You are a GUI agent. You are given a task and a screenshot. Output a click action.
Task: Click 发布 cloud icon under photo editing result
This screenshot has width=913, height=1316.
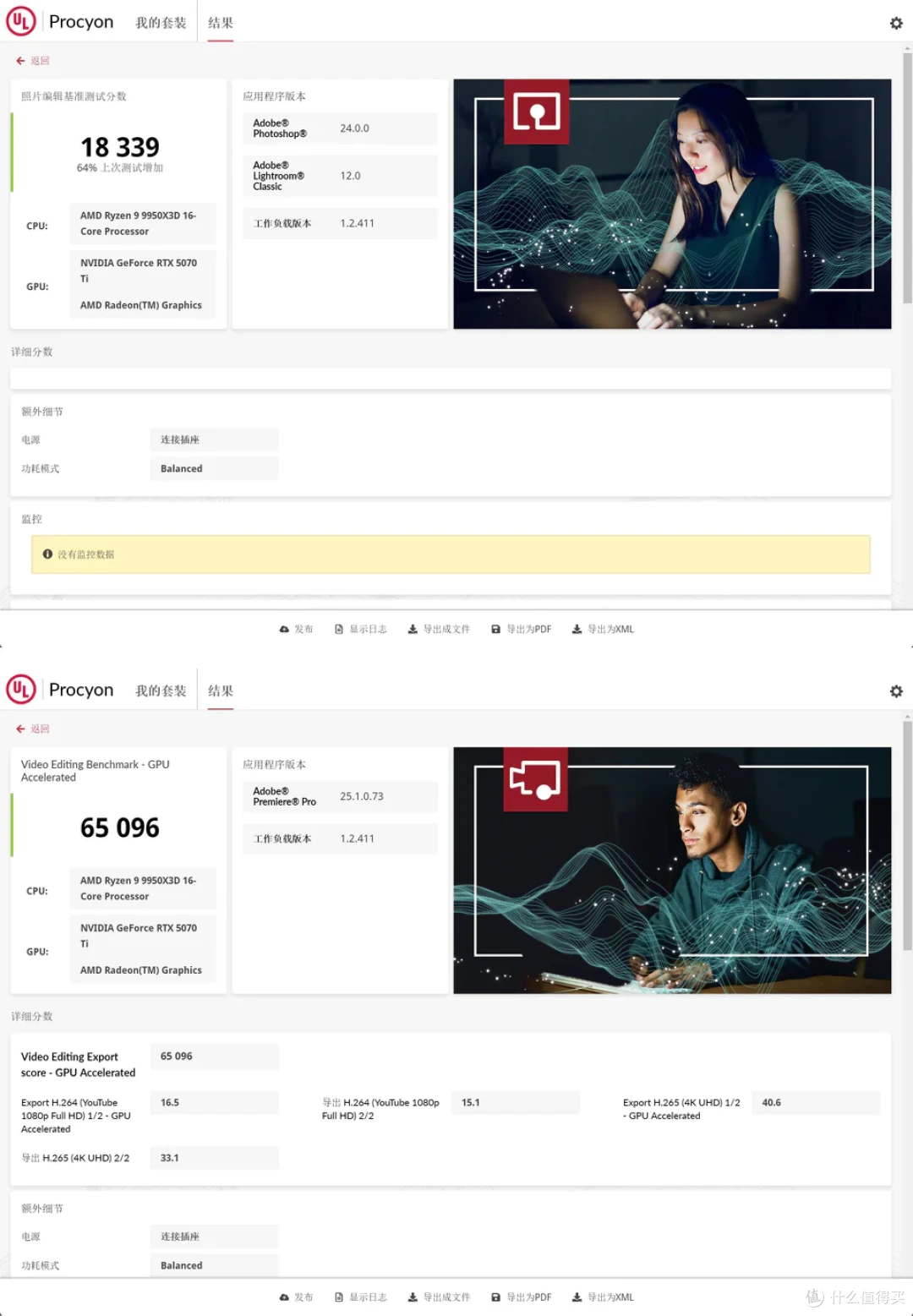[x=285, y=629]
